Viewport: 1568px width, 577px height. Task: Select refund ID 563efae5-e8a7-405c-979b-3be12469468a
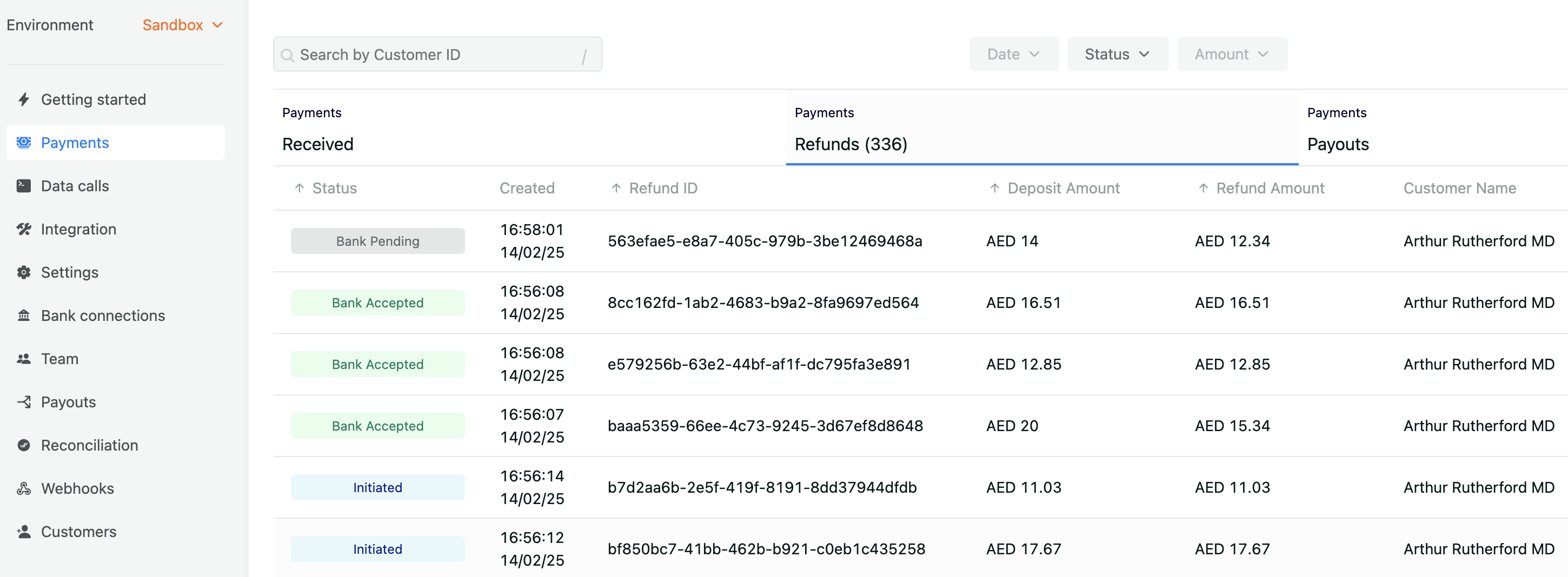pyautogui.click(x=765, y=241)
